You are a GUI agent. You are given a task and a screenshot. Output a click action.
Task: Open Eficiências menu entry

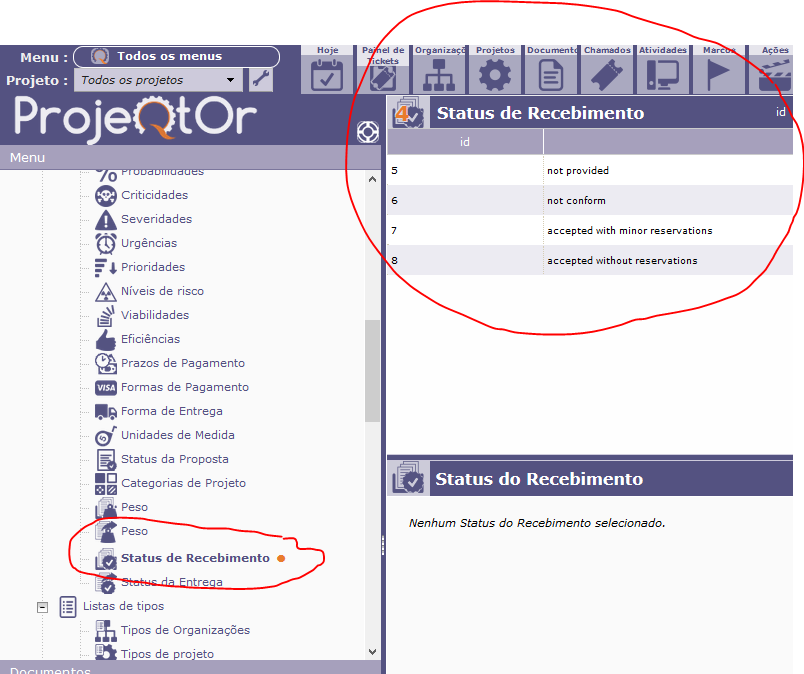pos(150,339)
